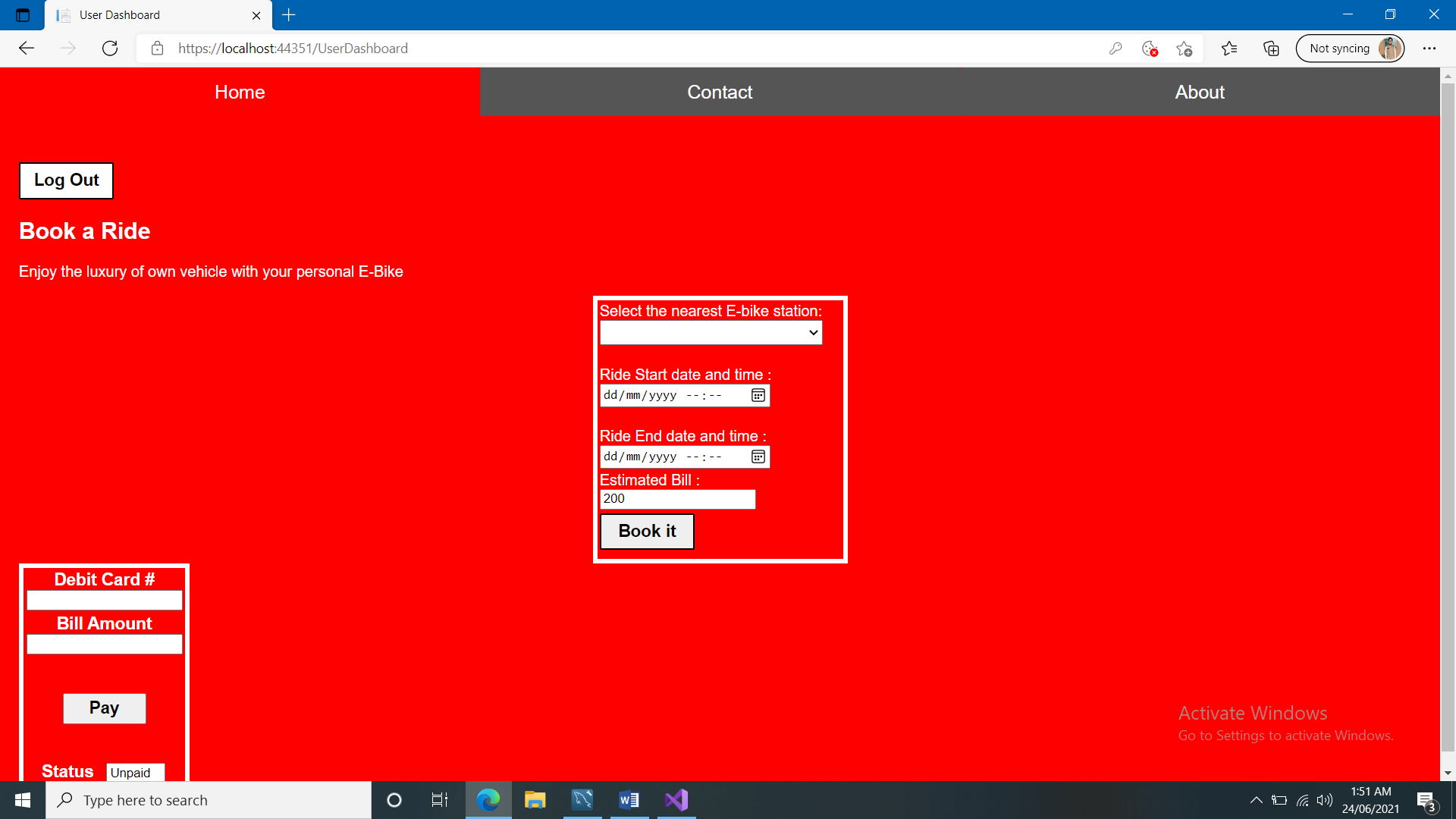Open the browser Collections panel

(1271, 48)
